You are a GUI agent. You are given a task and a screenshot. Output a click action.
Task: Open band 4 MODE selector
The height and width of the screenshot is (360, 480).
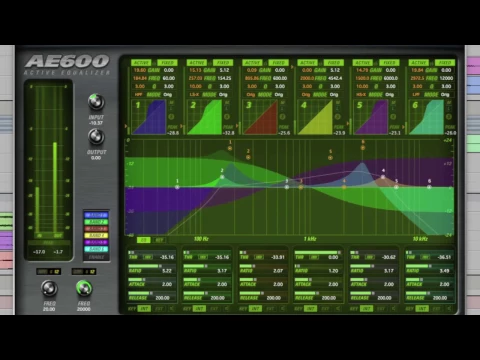306,95
